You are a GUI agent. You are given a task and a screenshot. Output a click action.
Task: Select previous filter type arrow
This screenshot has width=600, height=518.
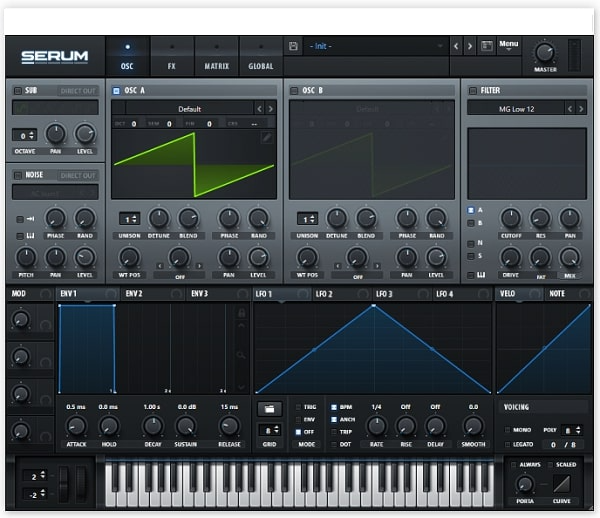coord(570,109)
